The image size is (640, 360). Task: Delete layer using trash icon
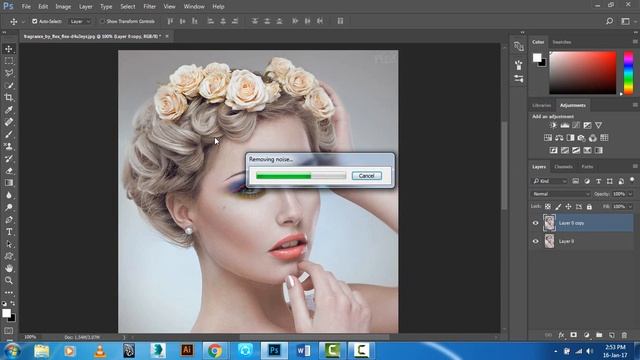pyautogui.click(x=624, y=335)
